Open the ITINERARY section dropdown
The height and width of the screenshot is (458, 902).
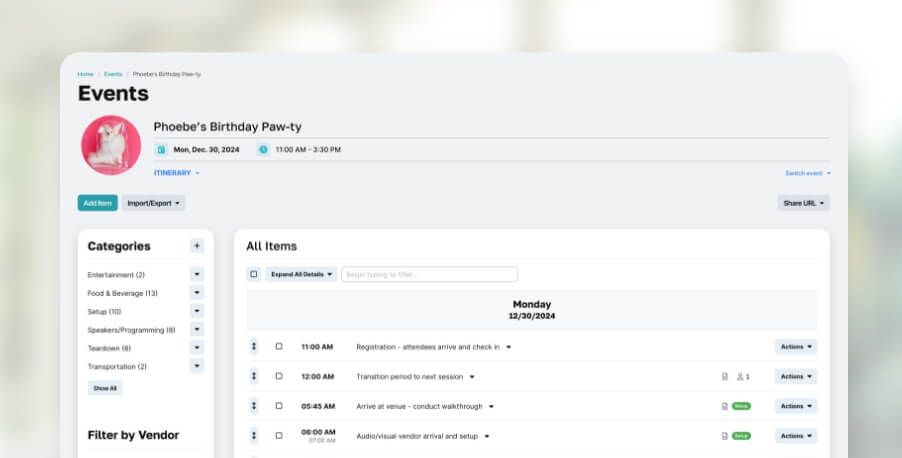(177, 173)
